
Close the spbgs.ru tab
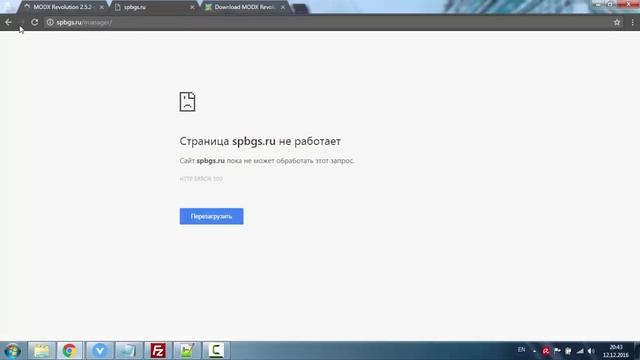[192, 7]
